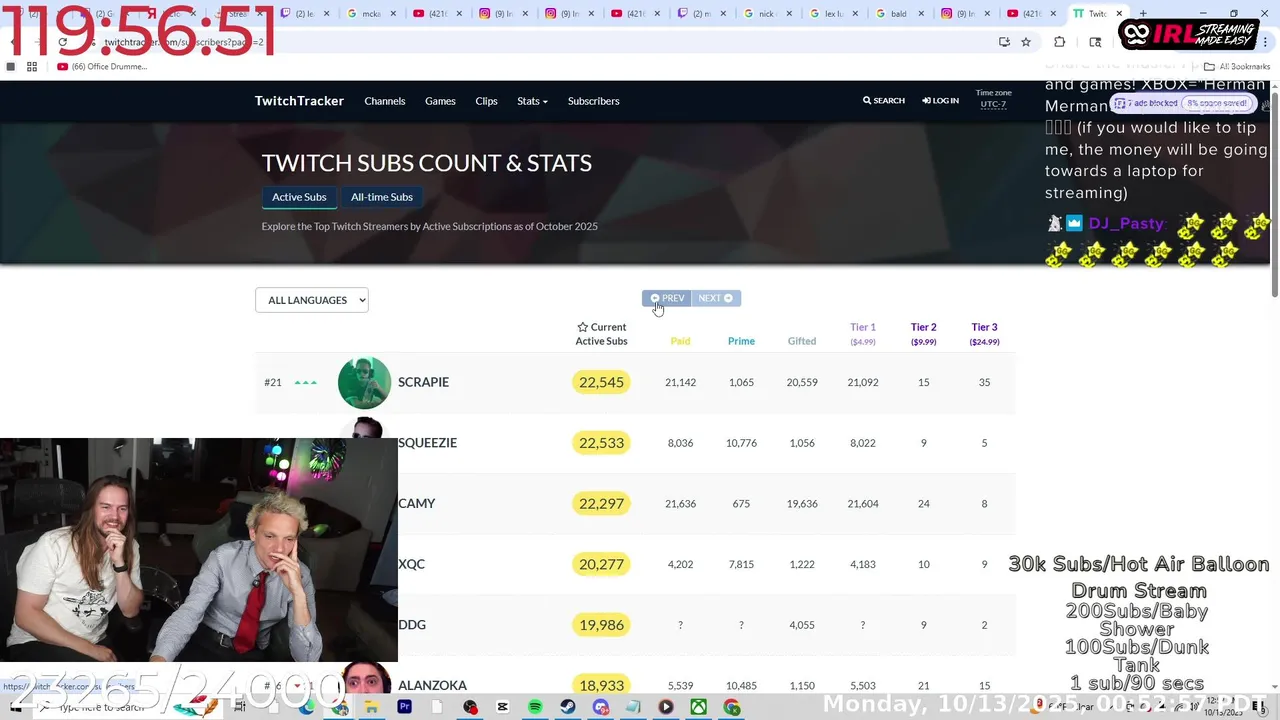
Task: Go to the next page with NEXT
Action: tap(716, 298)
